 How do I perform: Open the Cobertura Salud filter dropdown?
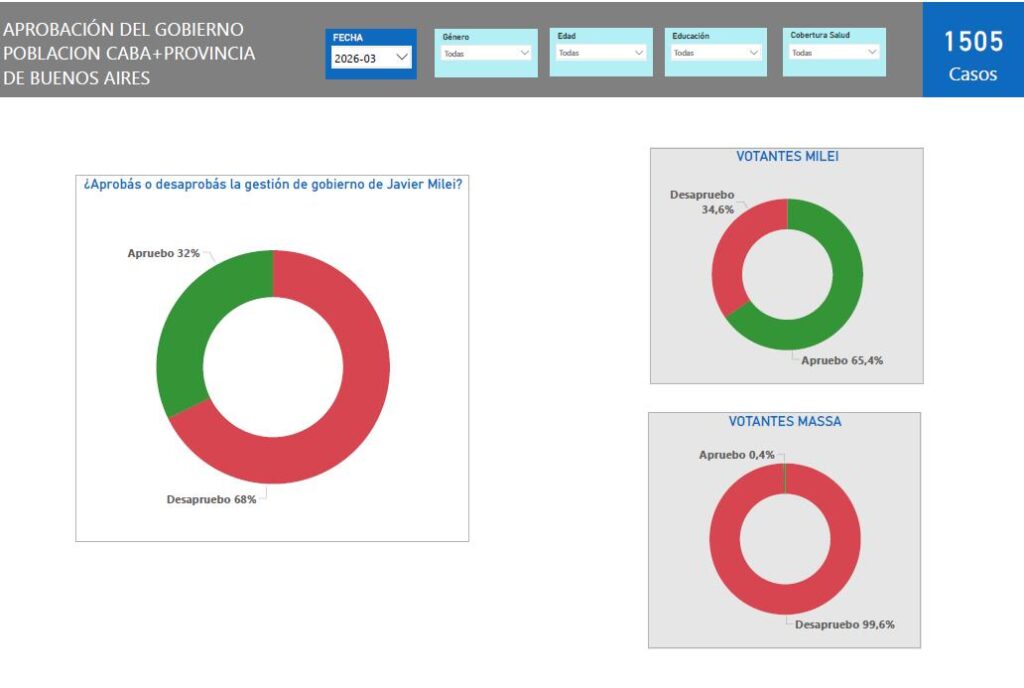pyautogui.click(x=834, y=53)
